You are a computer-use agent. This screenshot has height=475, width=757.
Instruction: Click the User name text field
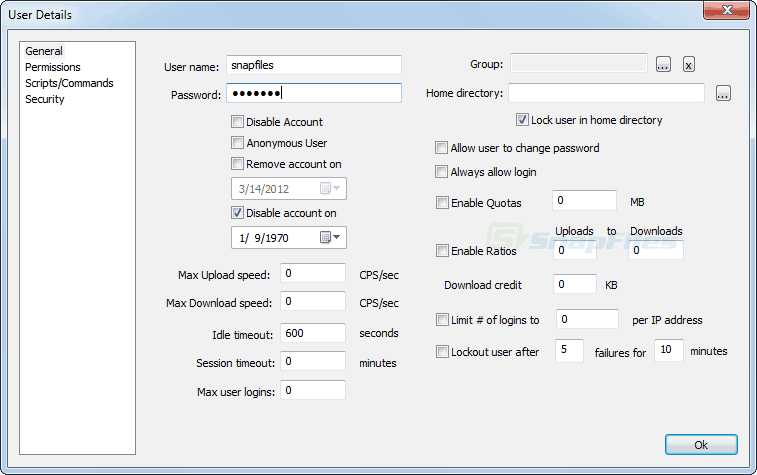313,65
